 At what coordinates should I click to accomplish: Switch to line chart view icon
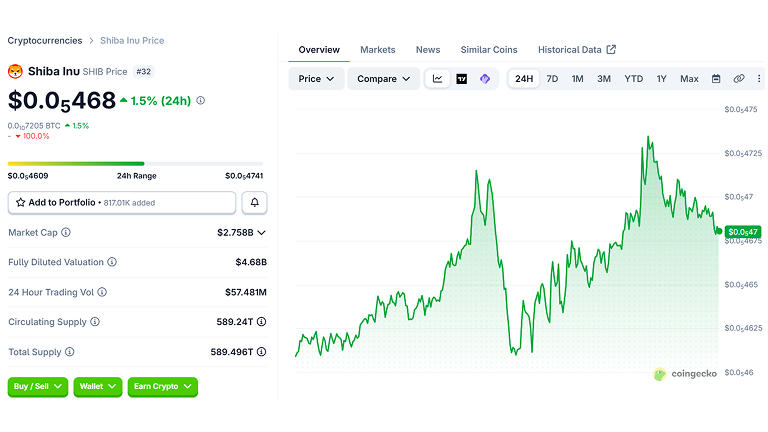click(437, 79)
